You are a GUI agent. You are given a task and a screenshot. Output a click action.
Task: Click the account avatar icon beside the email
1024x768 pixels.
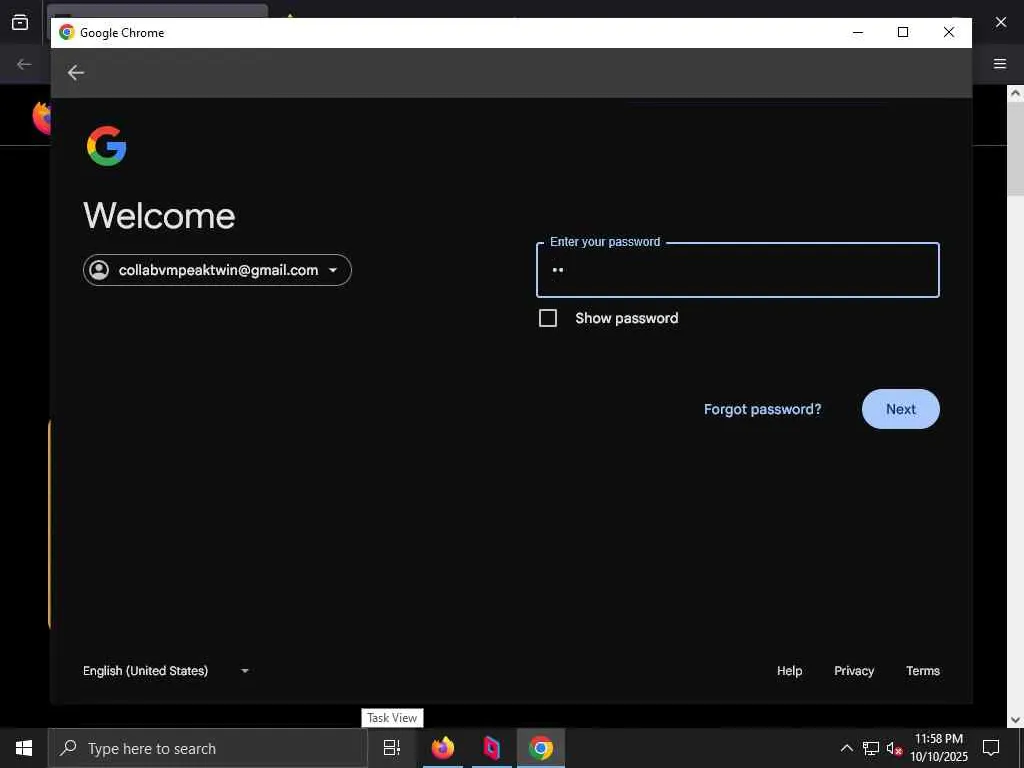tap(99, 270)
